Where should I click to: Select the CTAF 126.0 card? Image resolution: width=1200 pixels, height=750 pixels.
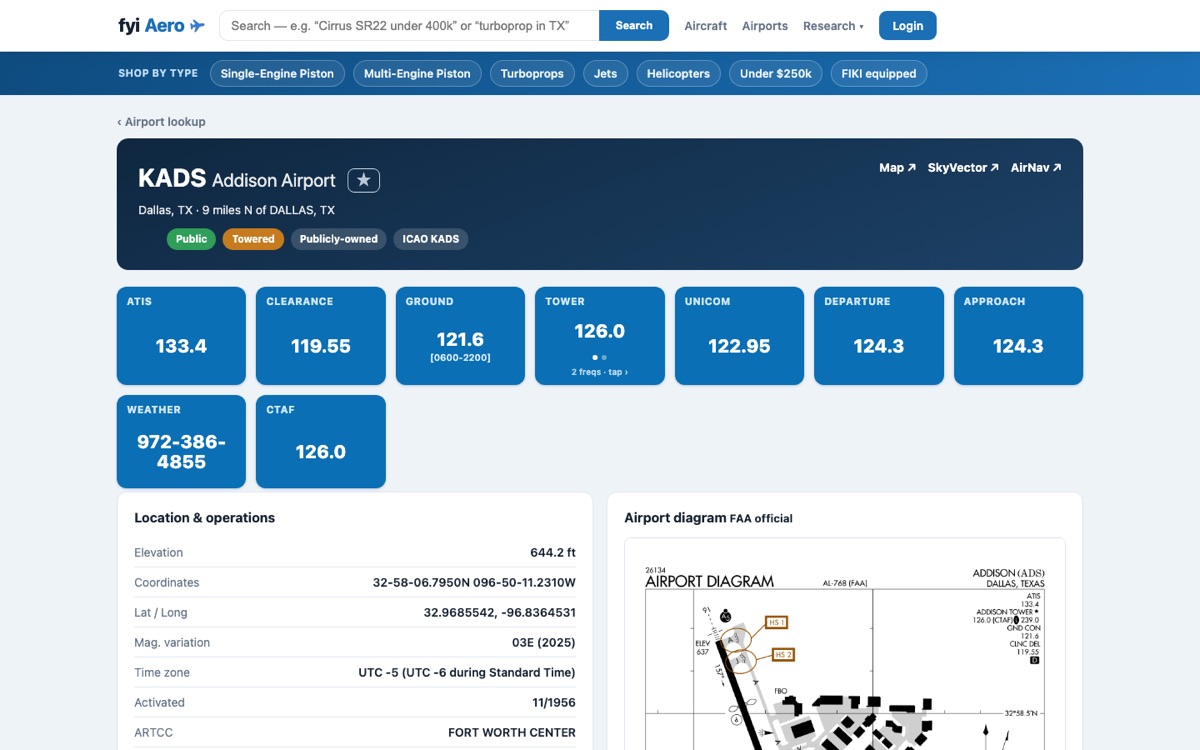321,441
